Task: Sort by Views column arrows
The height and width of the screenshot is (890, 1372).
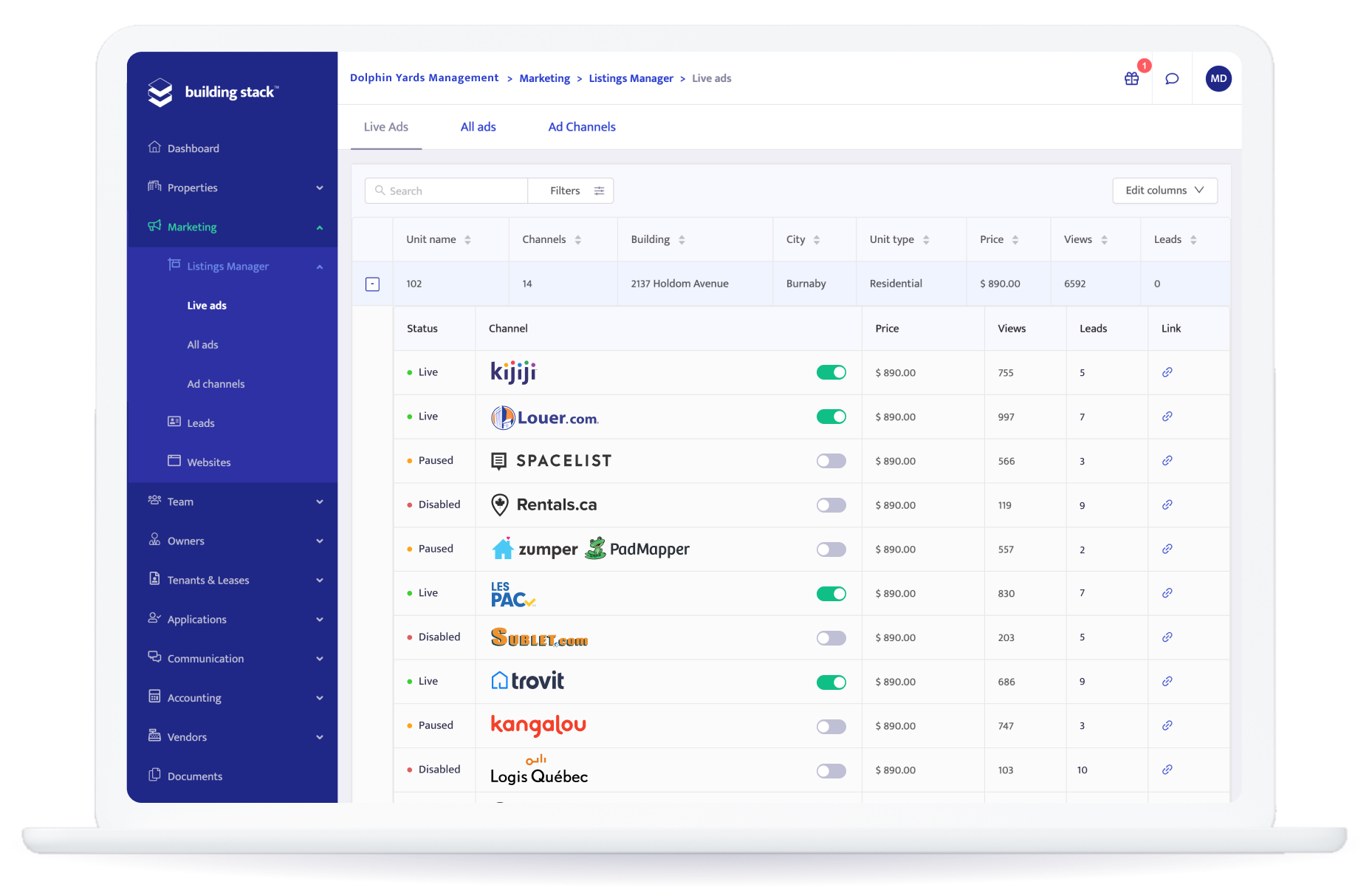Action: click(x=1104, y=240)
